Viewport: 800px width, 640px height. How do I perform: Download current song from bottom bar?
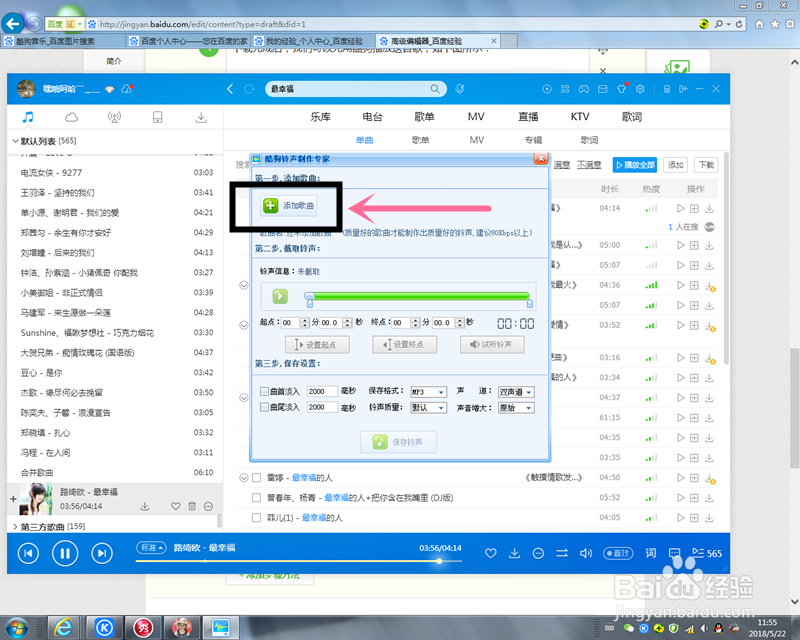point(514,553)
